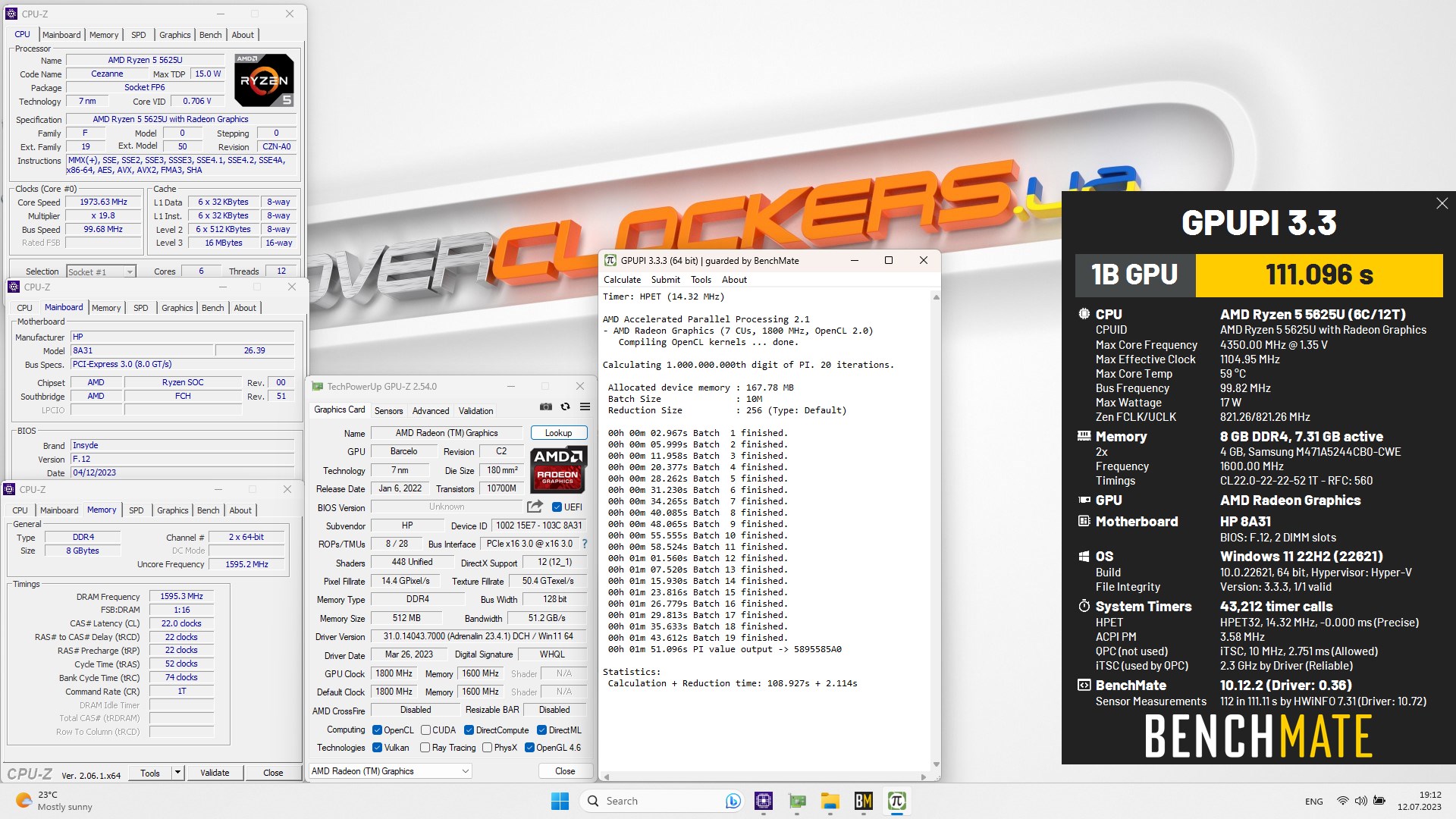
Task: Open the GPU-Z hamburger menu icon
Action: pos(585,407)
